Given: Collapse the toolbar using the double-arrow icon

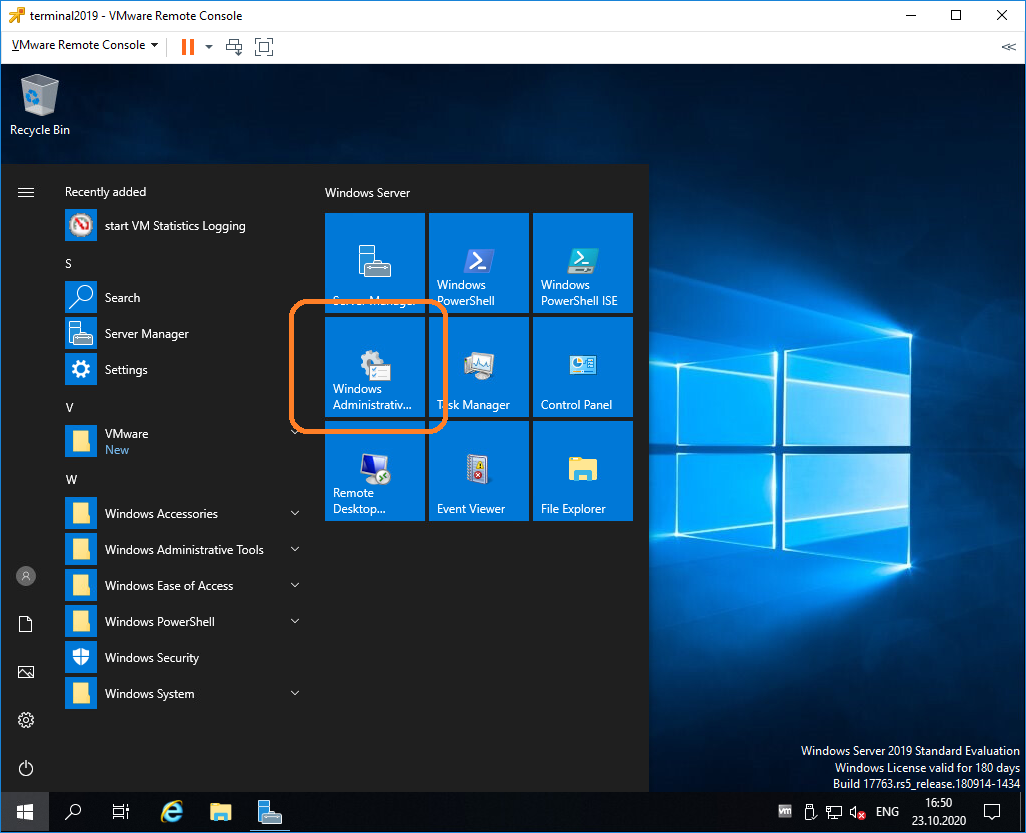Looking at the screenshot, I should pos(1008,46).
